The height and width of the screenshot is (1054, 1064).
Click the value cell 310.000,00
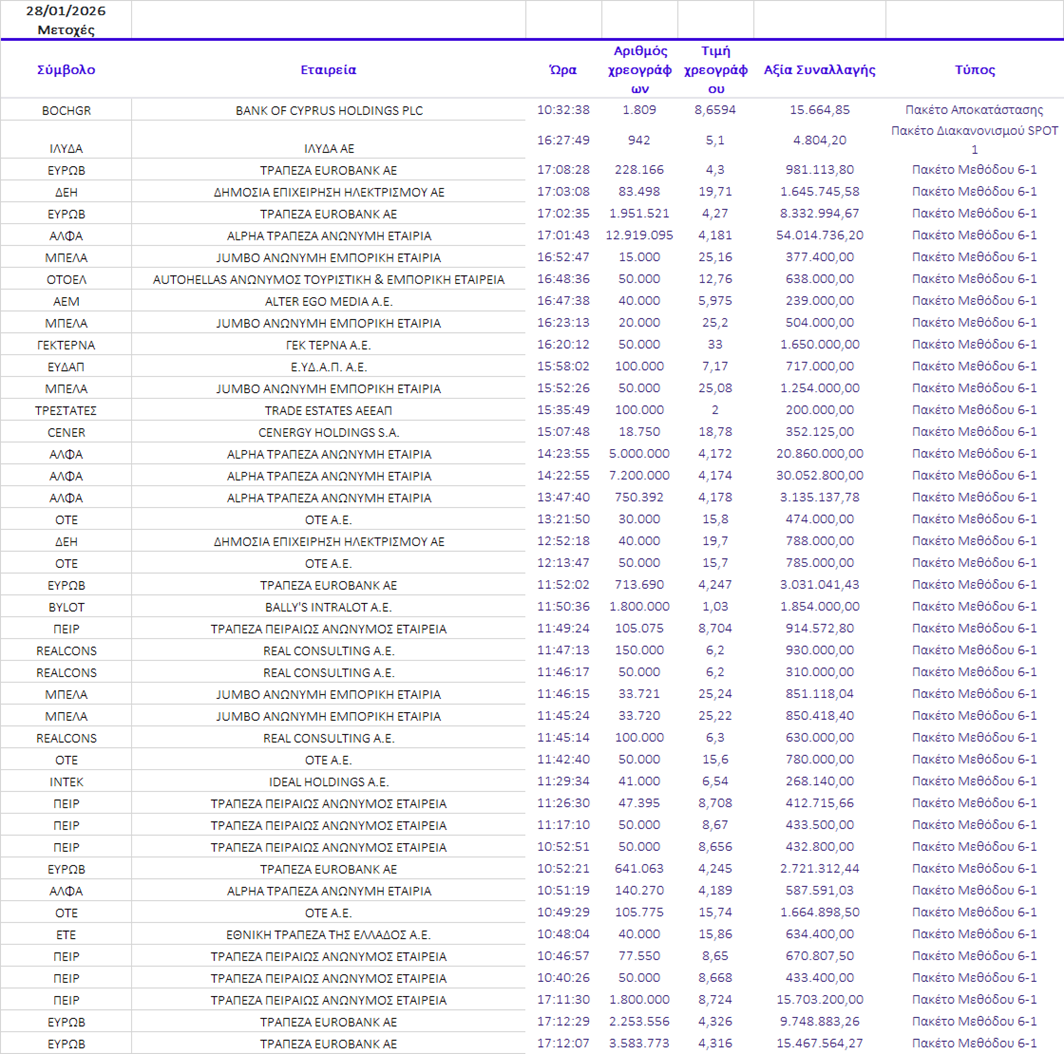(x=820, y=672)
